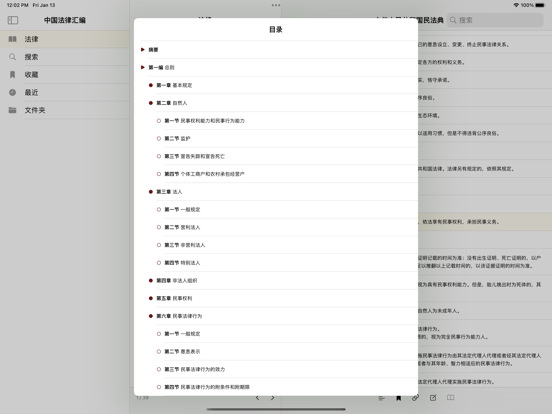Open the outline list icon in bottom toolbar
Screen dimensions: 552x414
(381, 398)
